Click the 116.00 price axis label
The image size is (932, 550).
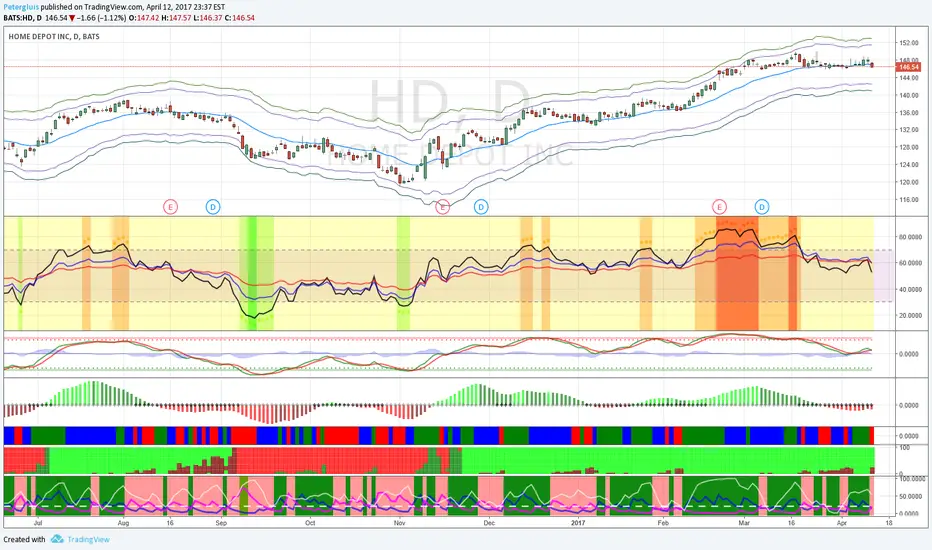point(909,200)
